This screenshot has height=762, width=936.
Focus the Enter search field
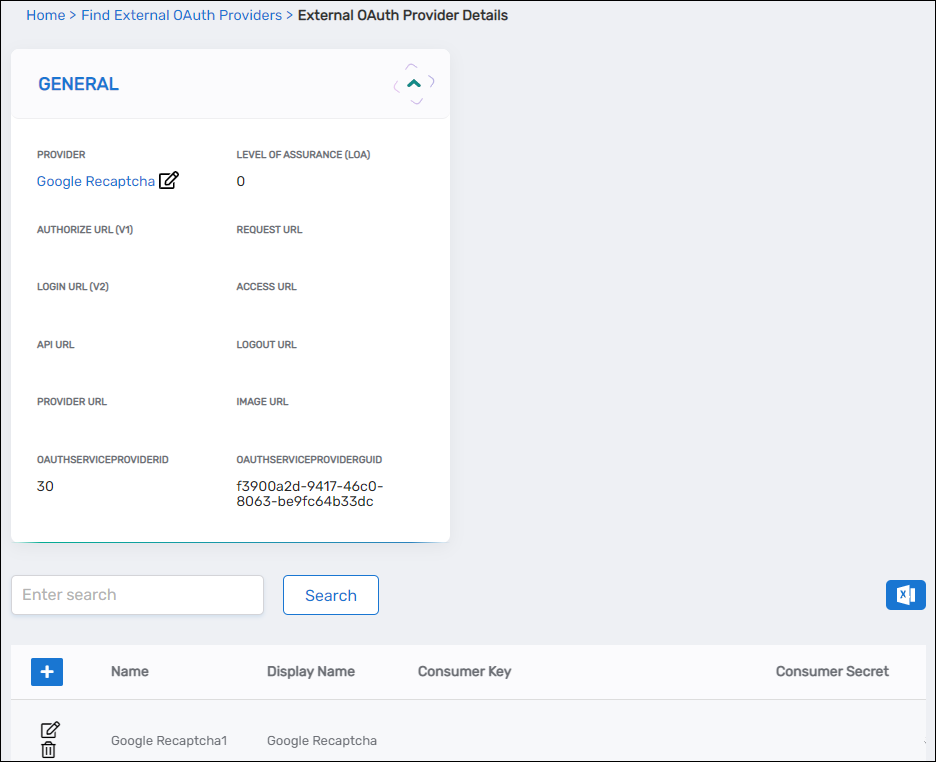[137, 595]
